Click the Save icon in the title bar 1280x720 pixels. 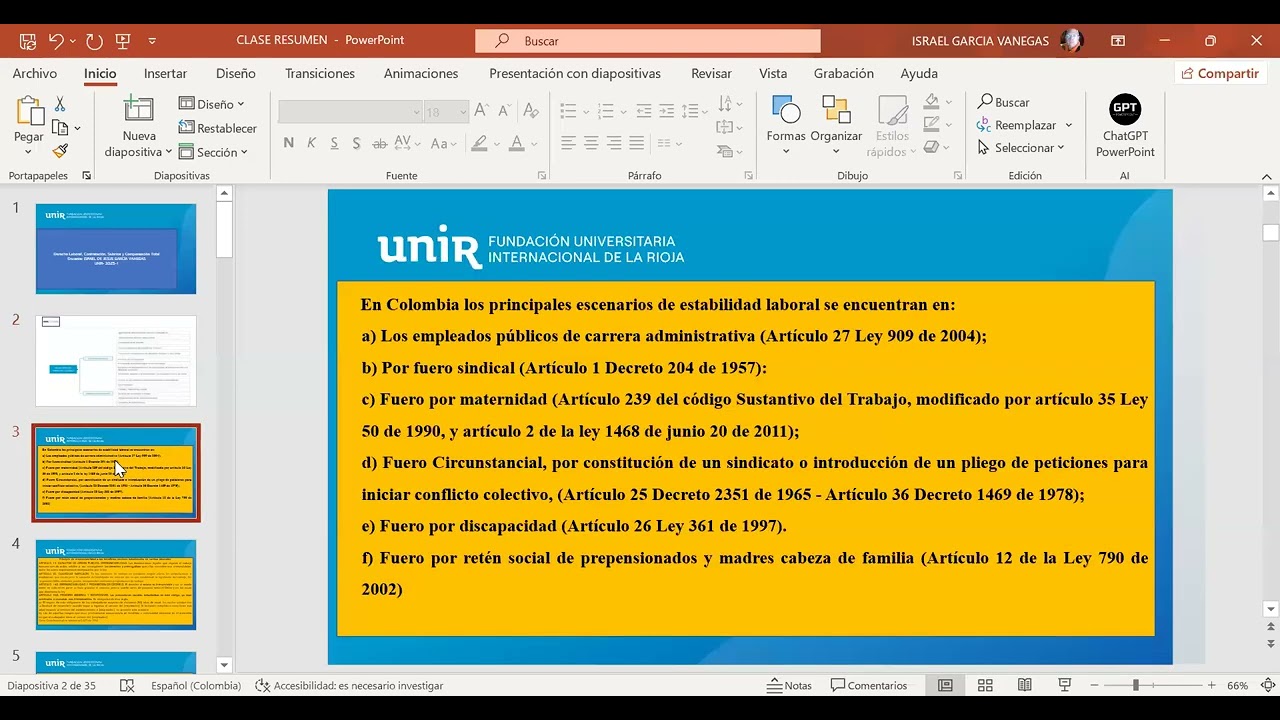[28, 41]
